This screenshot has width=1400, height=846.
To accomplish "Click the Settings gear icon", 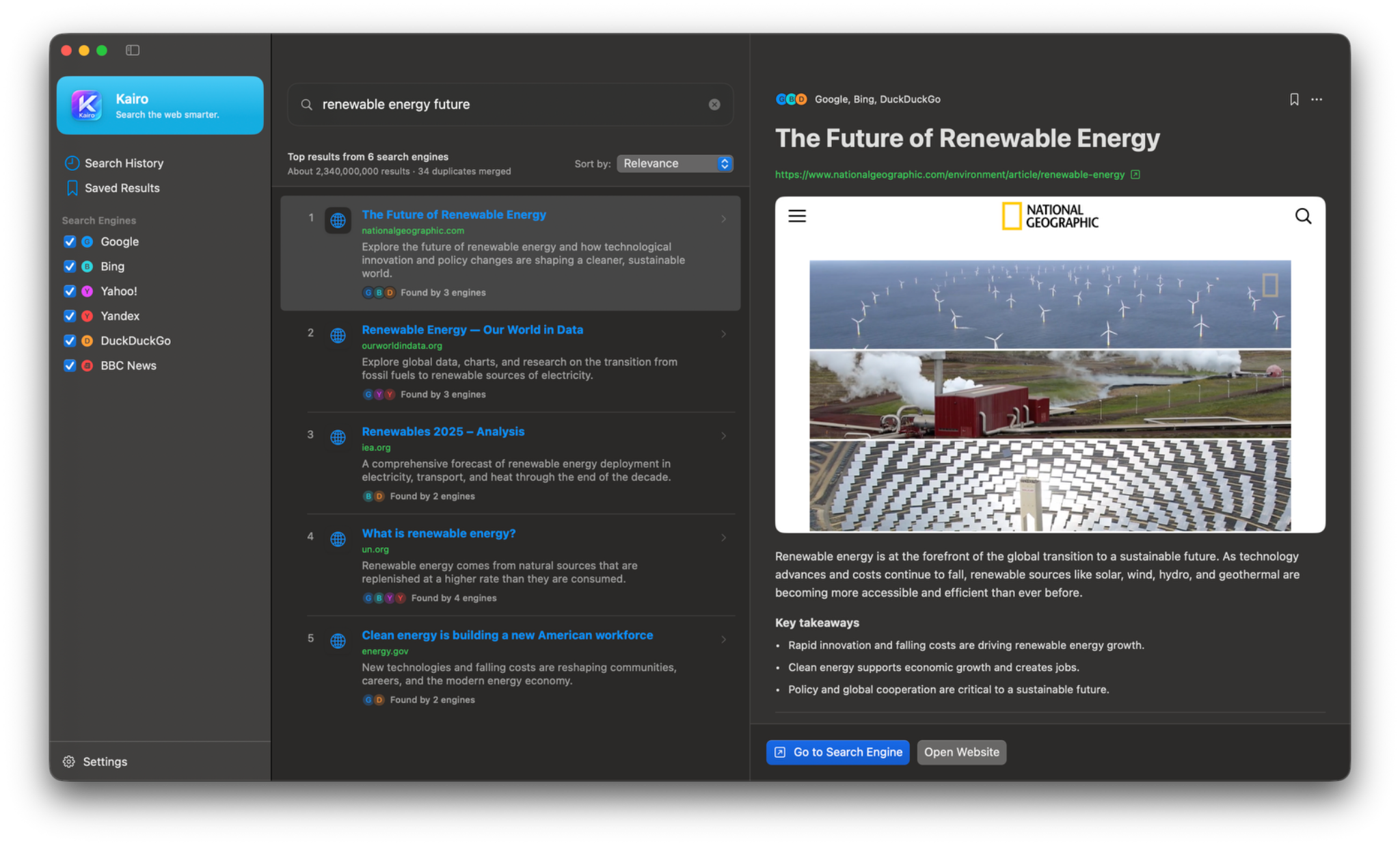I will (x=69, y=761).
